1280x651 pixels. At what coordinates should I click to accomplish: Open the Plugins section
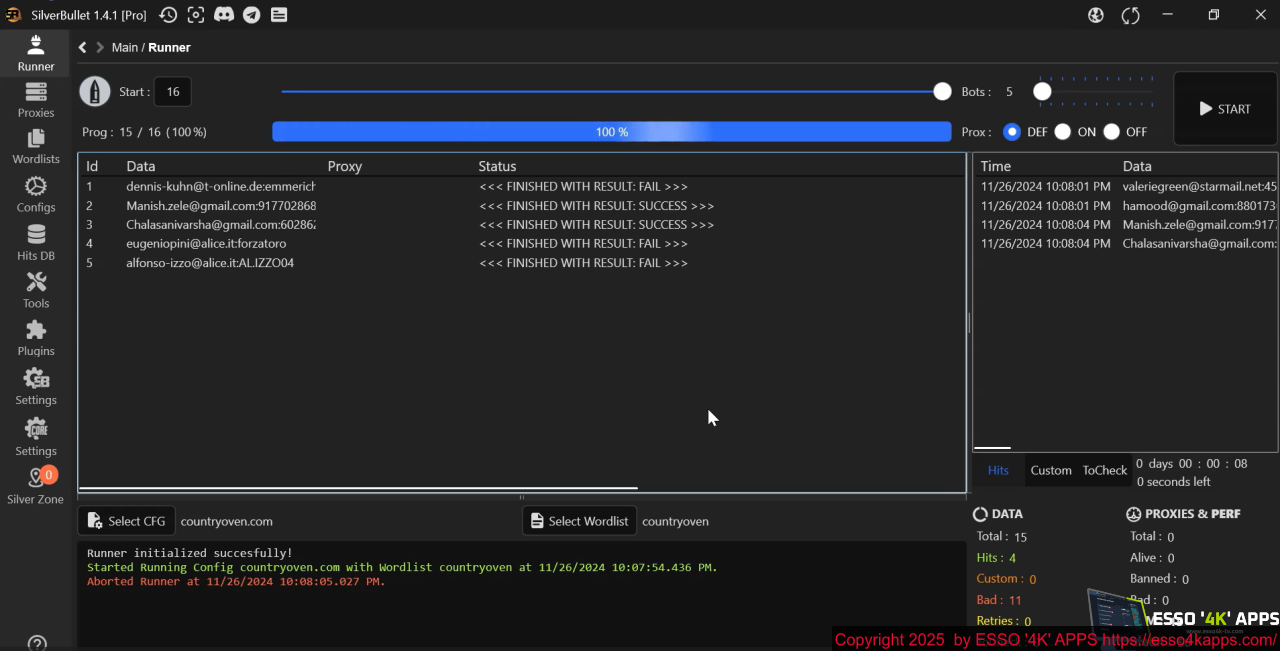click(36, 338)
